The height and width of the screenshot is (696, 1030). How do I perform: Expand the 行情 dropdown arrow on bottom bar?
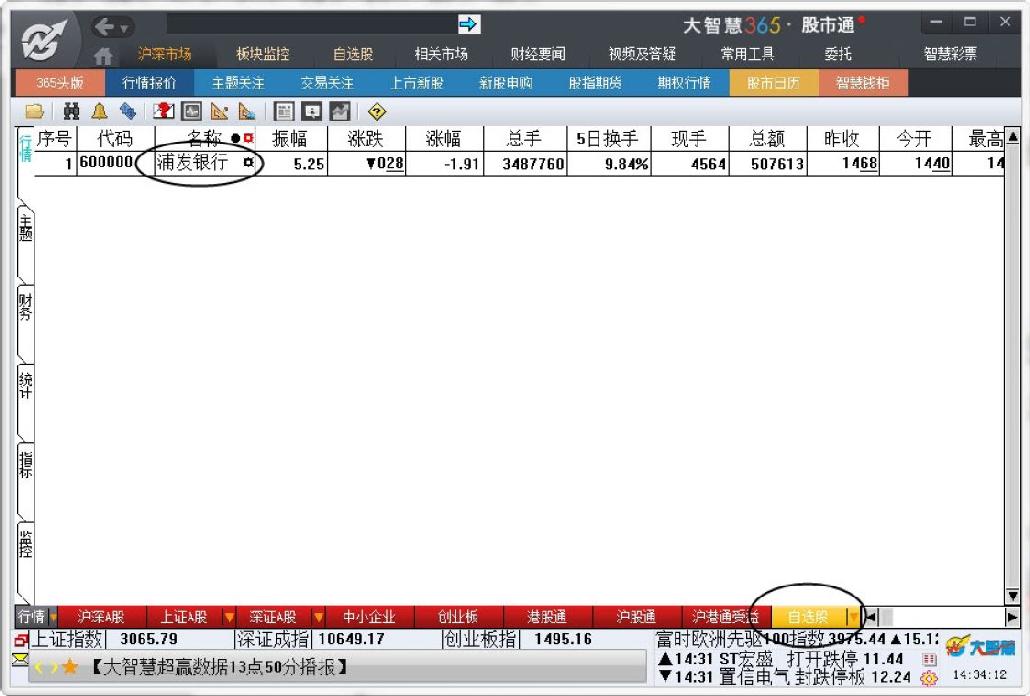(53, 617)
